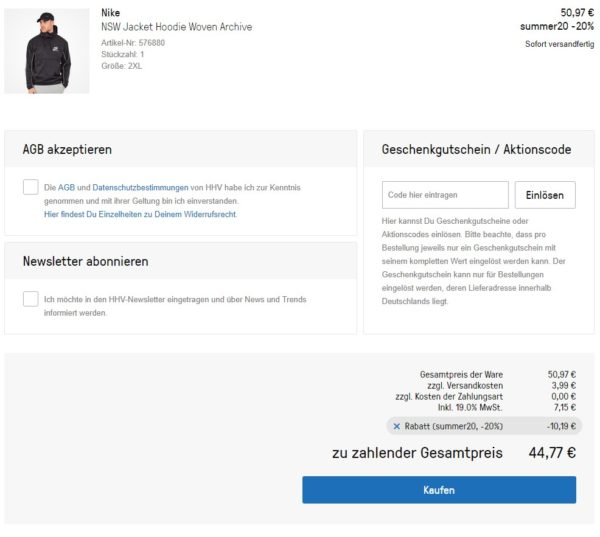Click the 44,77 € total price
This screenshot has height=537, width=600.
(x=551, y=453)
